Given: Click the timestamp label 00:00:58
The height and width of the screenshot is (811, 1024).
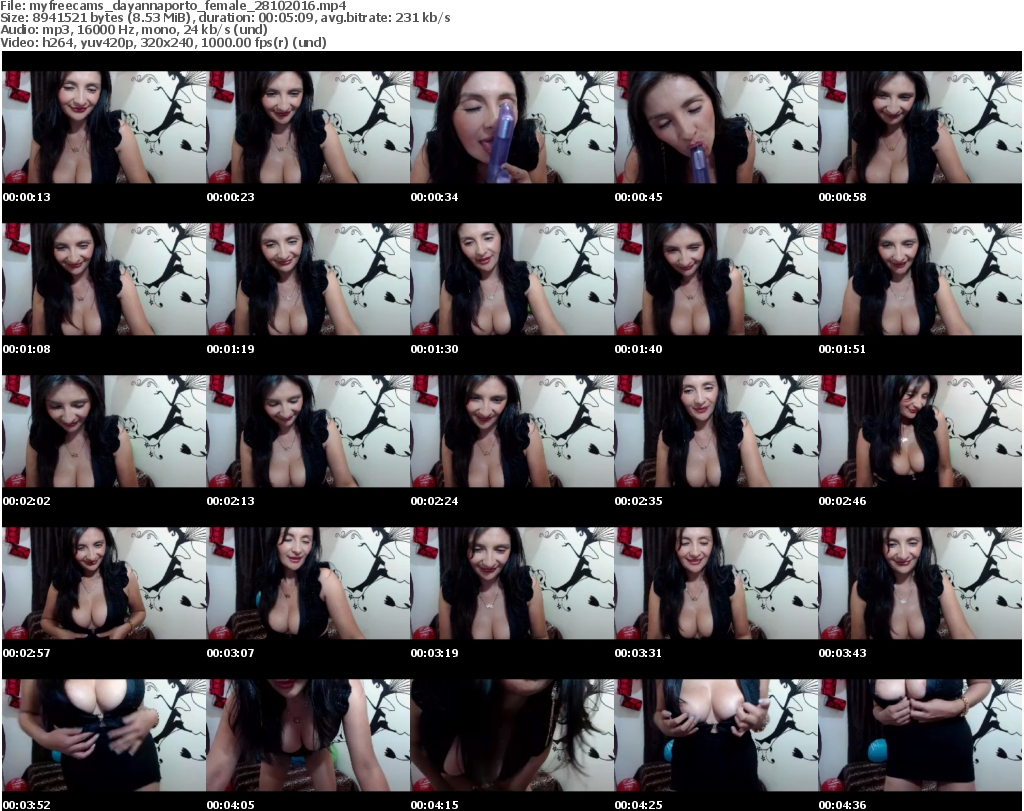Looking at the screenshot, I should click(842, 197).
